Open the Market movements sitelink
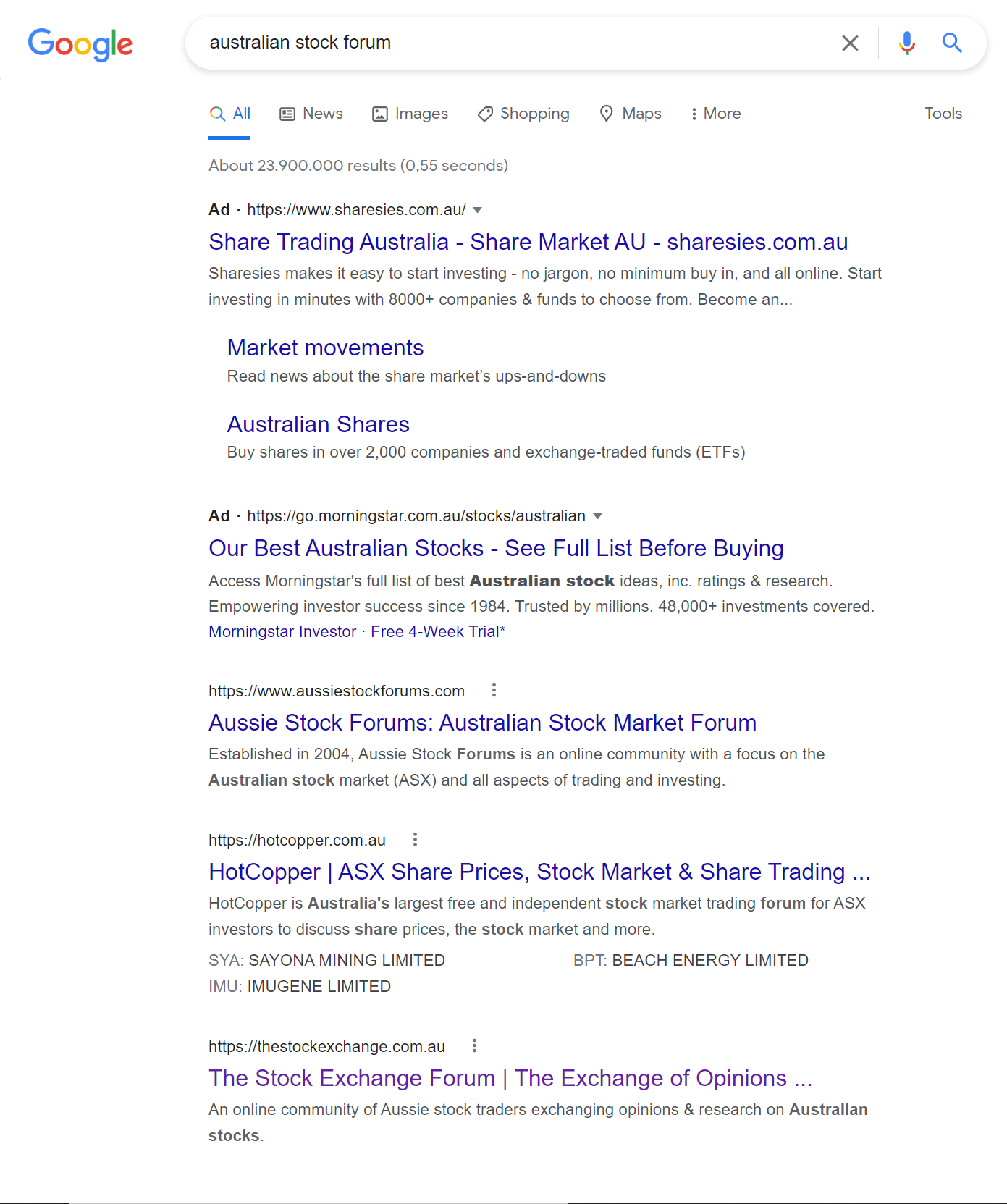Screen dimensions: 1007x1204 click(x=325, y=348)
